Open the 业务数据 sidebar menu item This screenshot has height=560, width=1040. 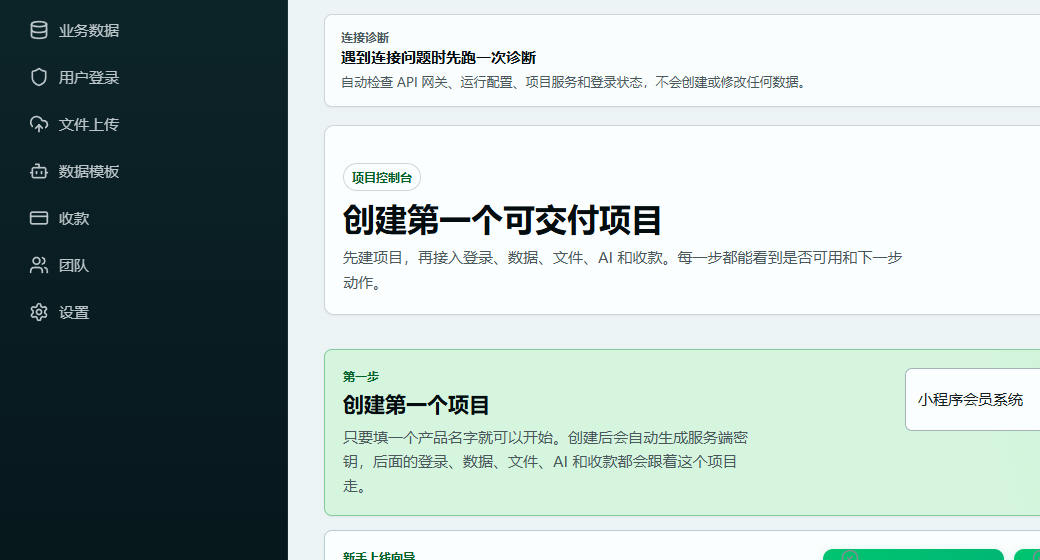tap(89, 31)
